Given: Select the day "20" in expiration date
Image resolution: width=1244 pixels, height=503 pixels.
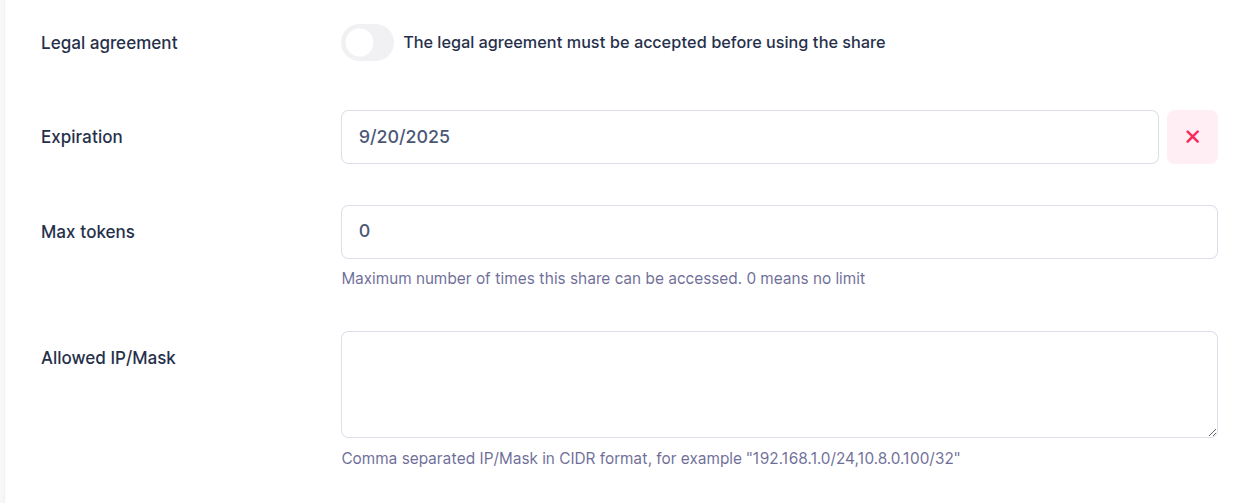Looking at the screenshot, I should tap(388, 137).
